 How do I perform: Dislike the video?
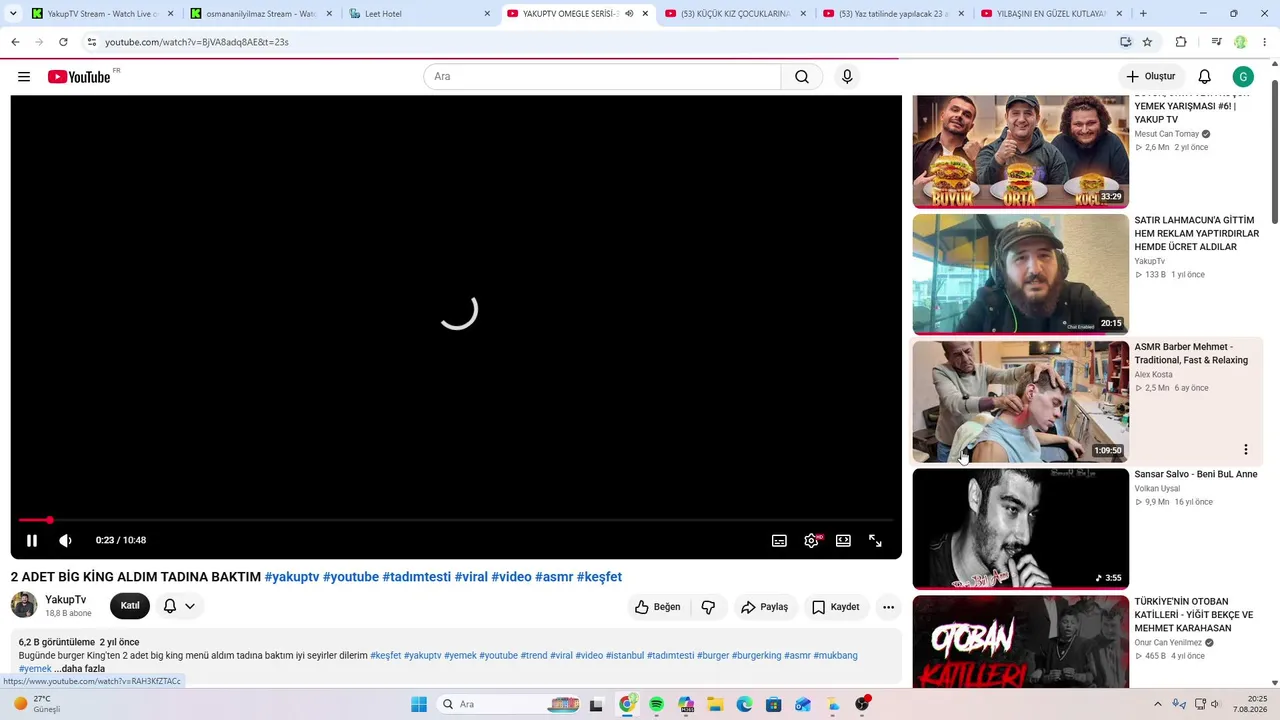(708, 607)
